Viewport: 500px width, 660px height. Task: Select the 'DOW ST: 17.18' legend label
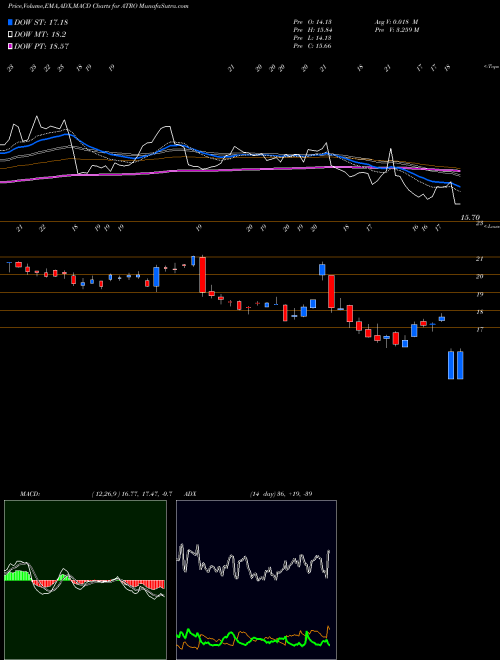(x=41, y=22)
